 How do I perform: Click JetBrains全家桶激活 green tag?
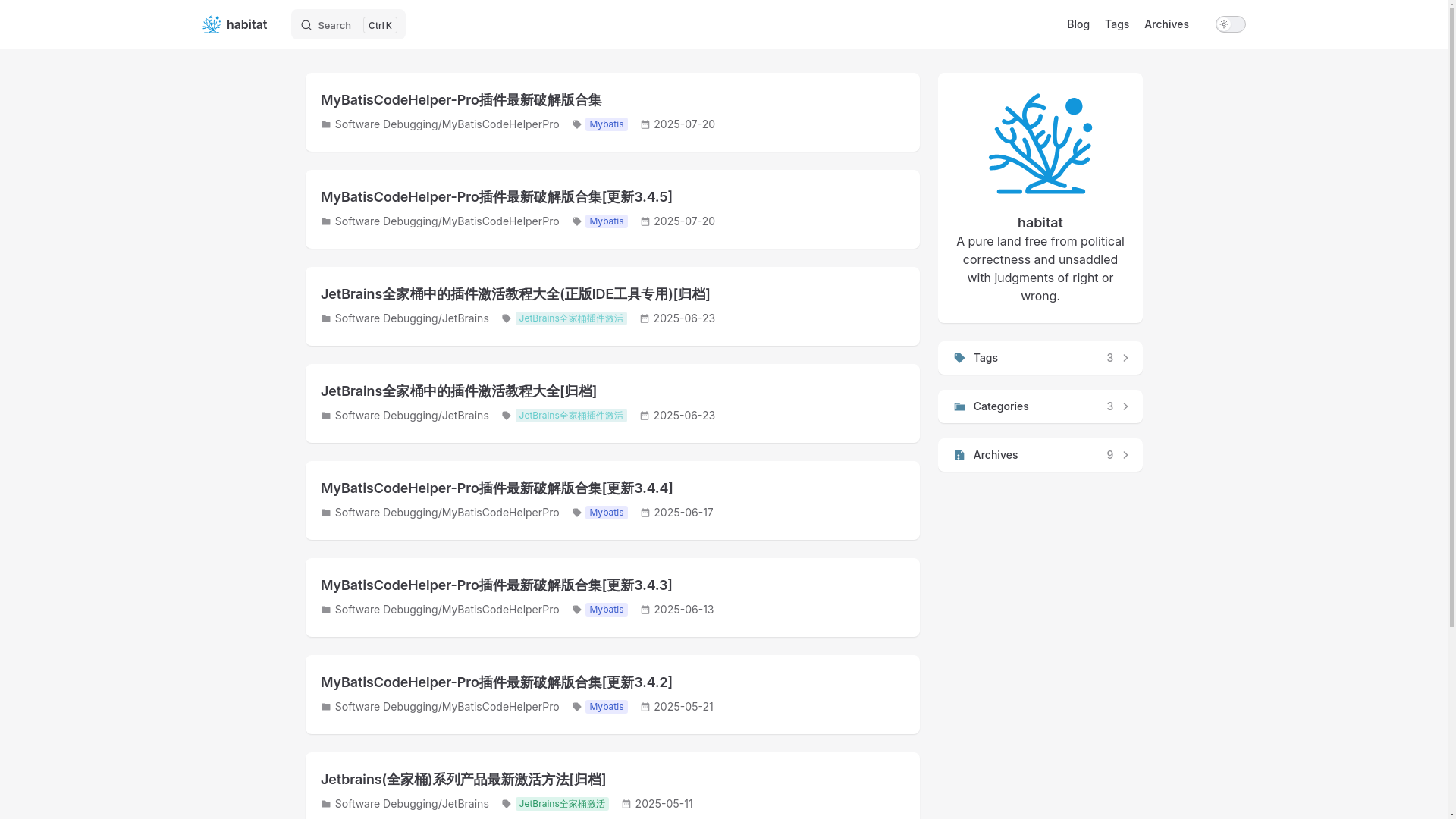(x=562, y=804)
